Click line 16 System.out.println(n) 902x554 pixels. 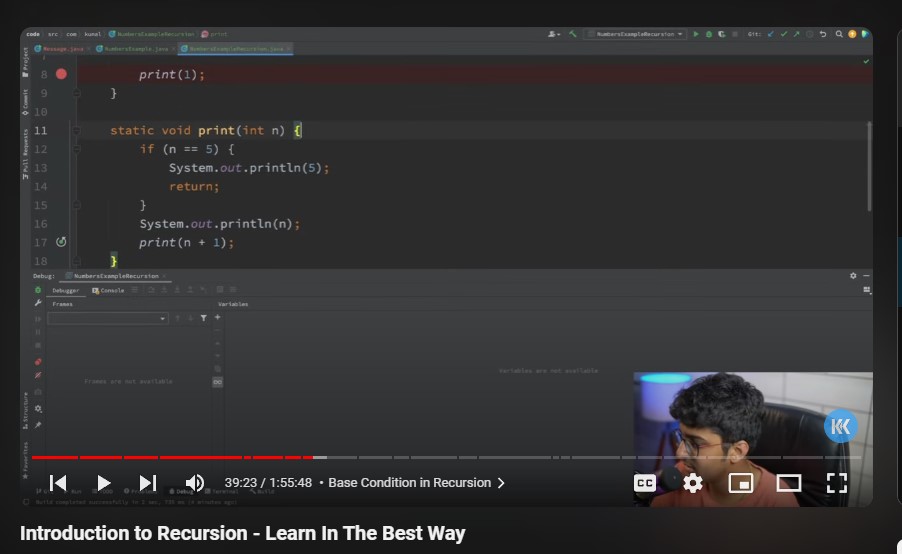(x=219, y=224)
